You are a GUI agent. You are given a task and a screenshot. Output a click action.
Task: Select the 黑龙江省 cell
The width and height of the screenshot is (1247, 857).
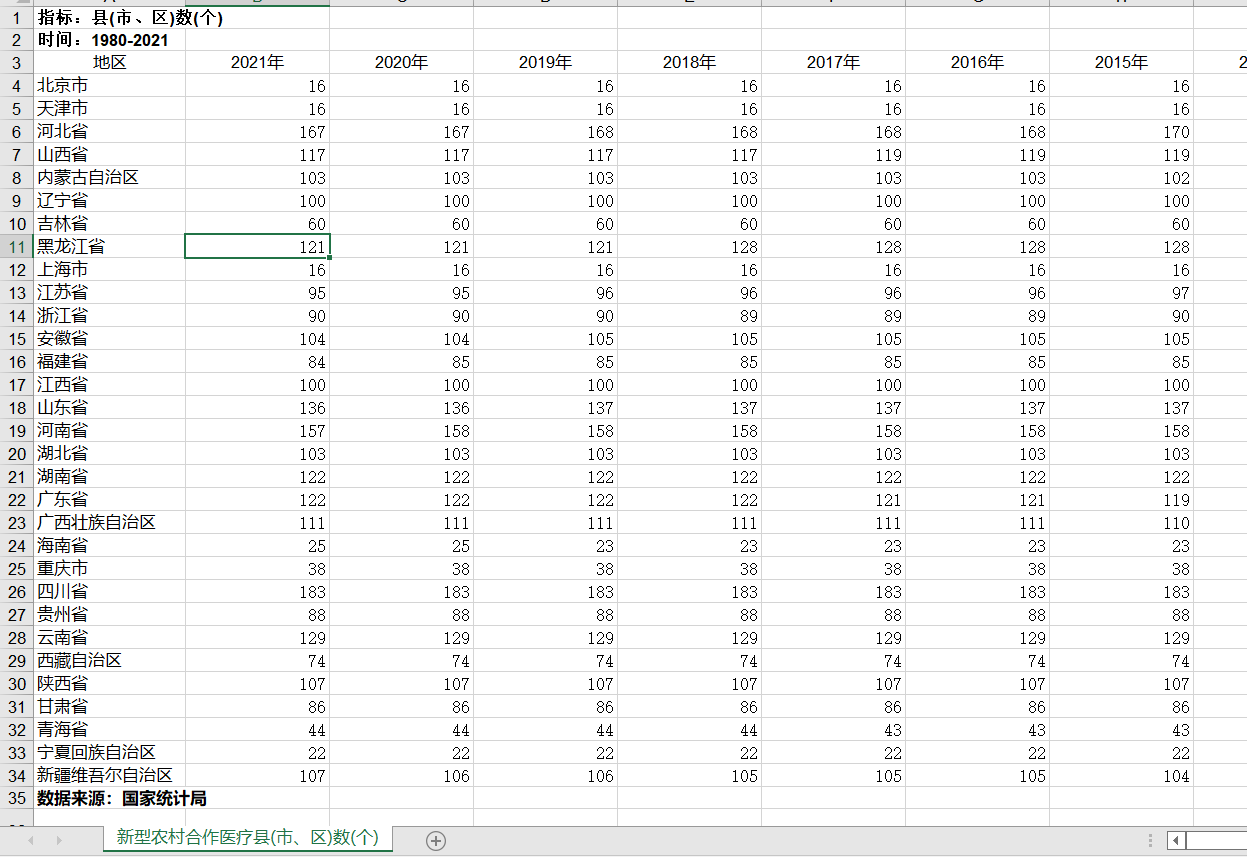point(110,246)
